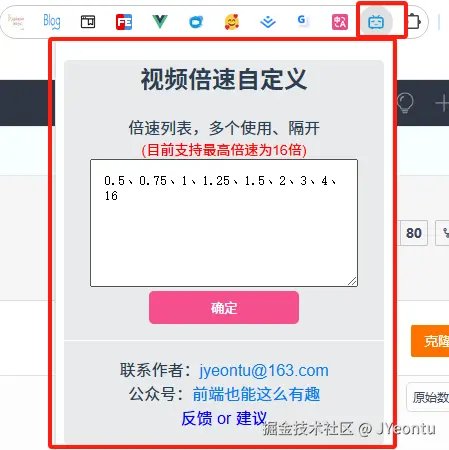Click the browser window screenshot extension icon
This screenshot has height=450, width=449.
coord(88,22)
